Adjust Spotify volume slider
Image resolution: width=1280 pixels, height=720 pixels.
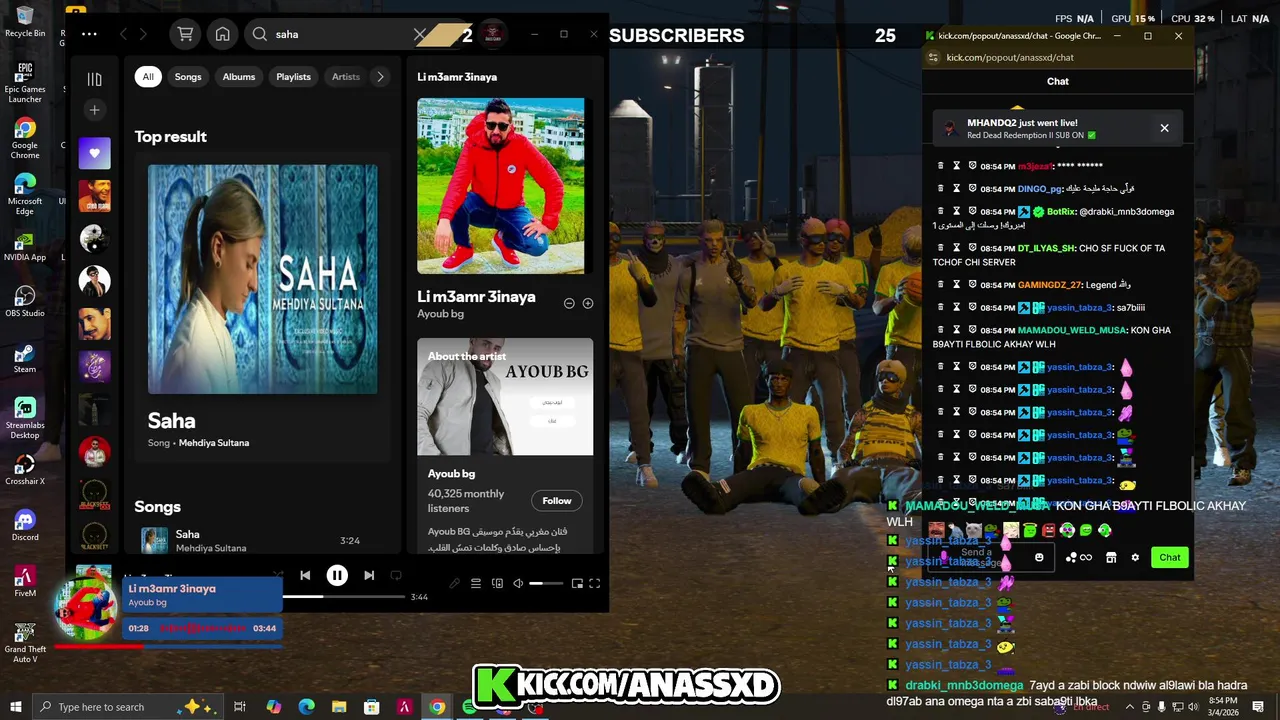[x=546, y=583]
